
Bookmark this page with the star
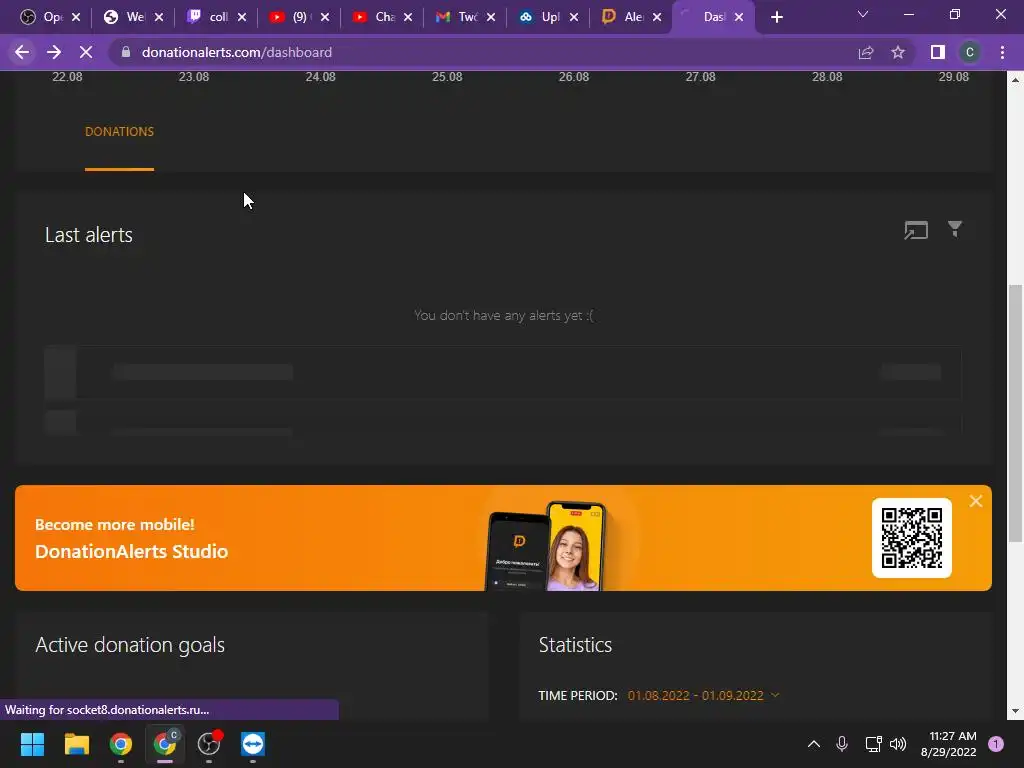coord(898,52)
